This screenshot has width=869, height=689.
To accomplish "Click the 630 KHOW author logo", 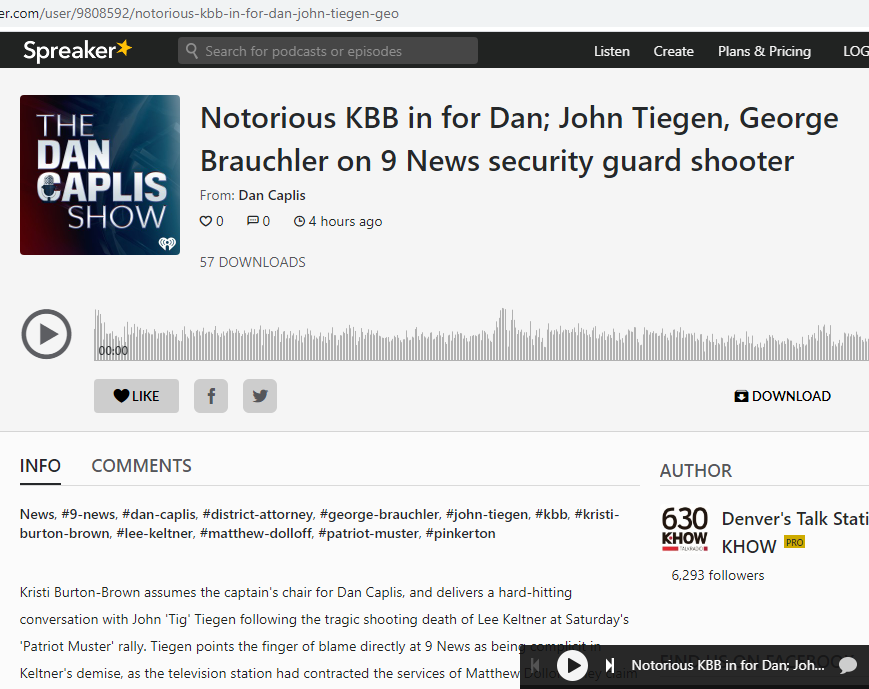I will click(685, 529).
